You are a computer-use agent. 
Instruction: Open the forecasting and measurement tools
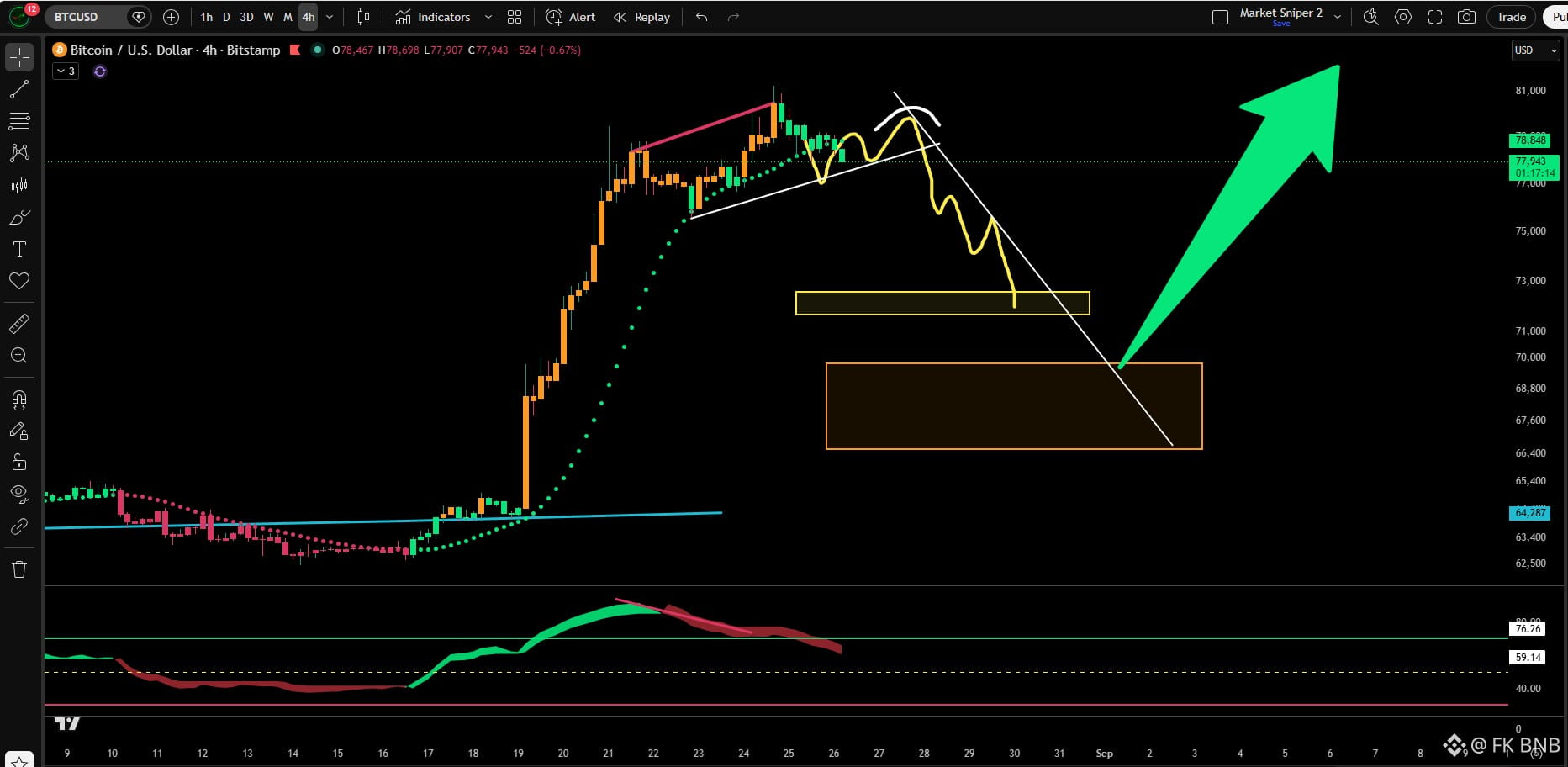pyautogui.click(x=19, y=185)
